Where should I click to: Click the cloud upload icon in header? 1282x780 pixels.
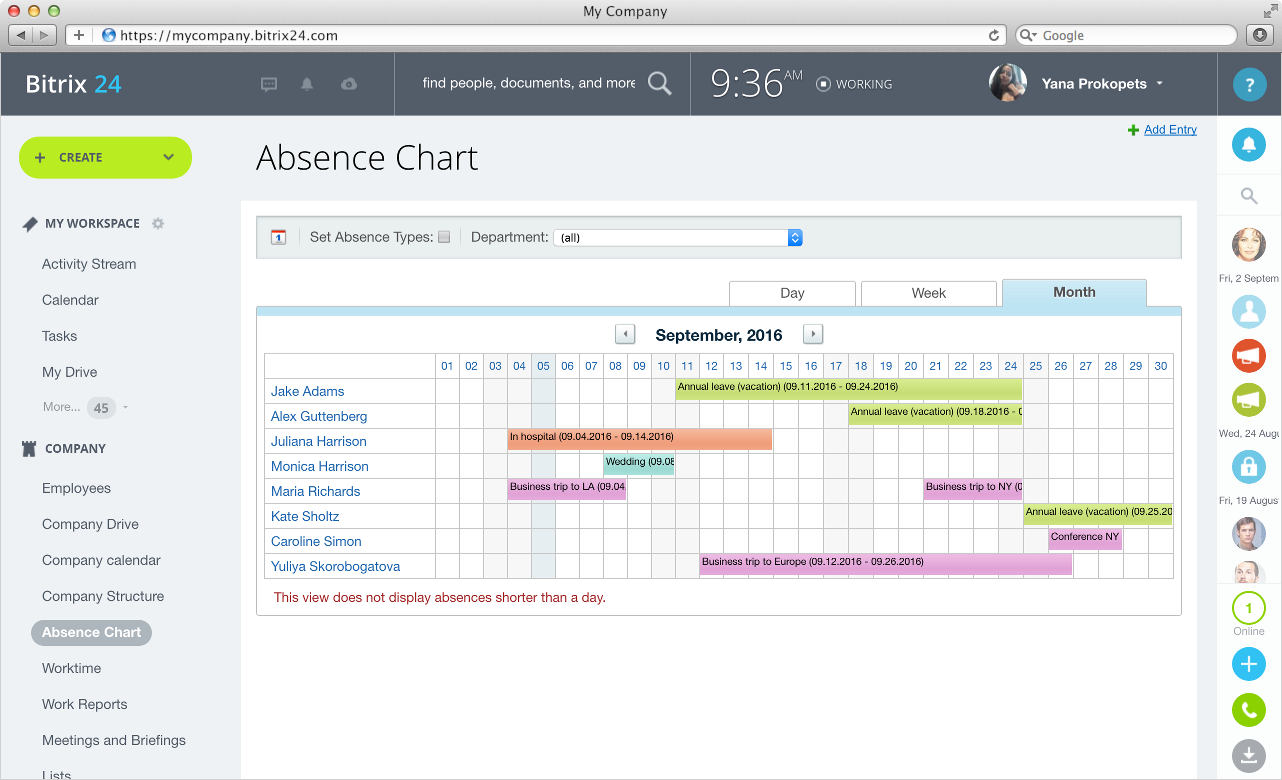[348, 84]
